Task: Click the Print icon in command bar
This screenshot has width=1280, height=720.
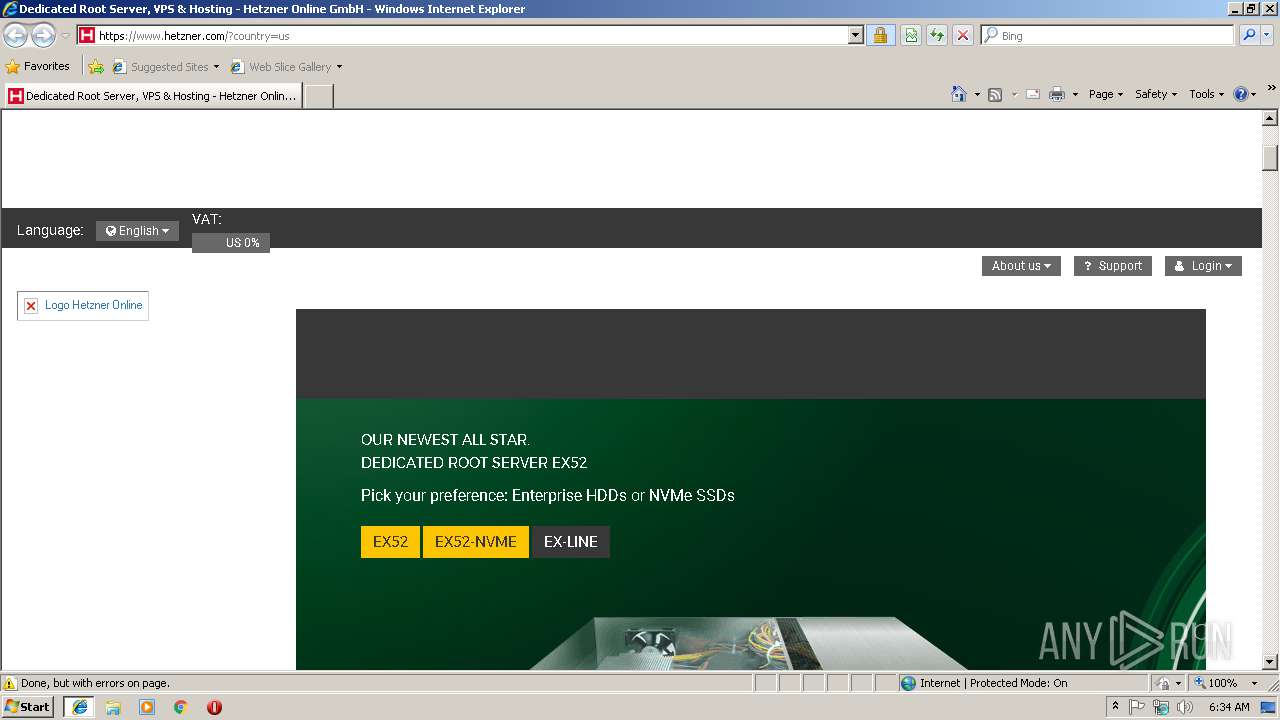Action: (x=1057, y=94)
